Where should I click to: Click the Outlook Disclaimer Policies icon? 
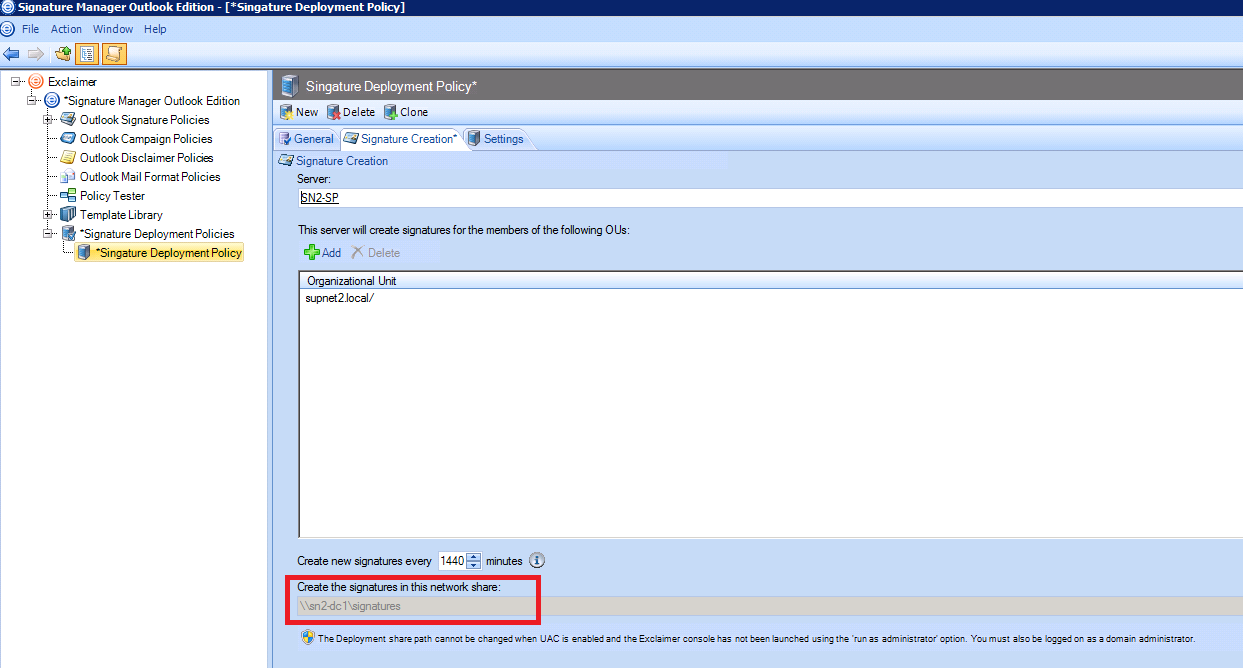[x=68, y=157]
